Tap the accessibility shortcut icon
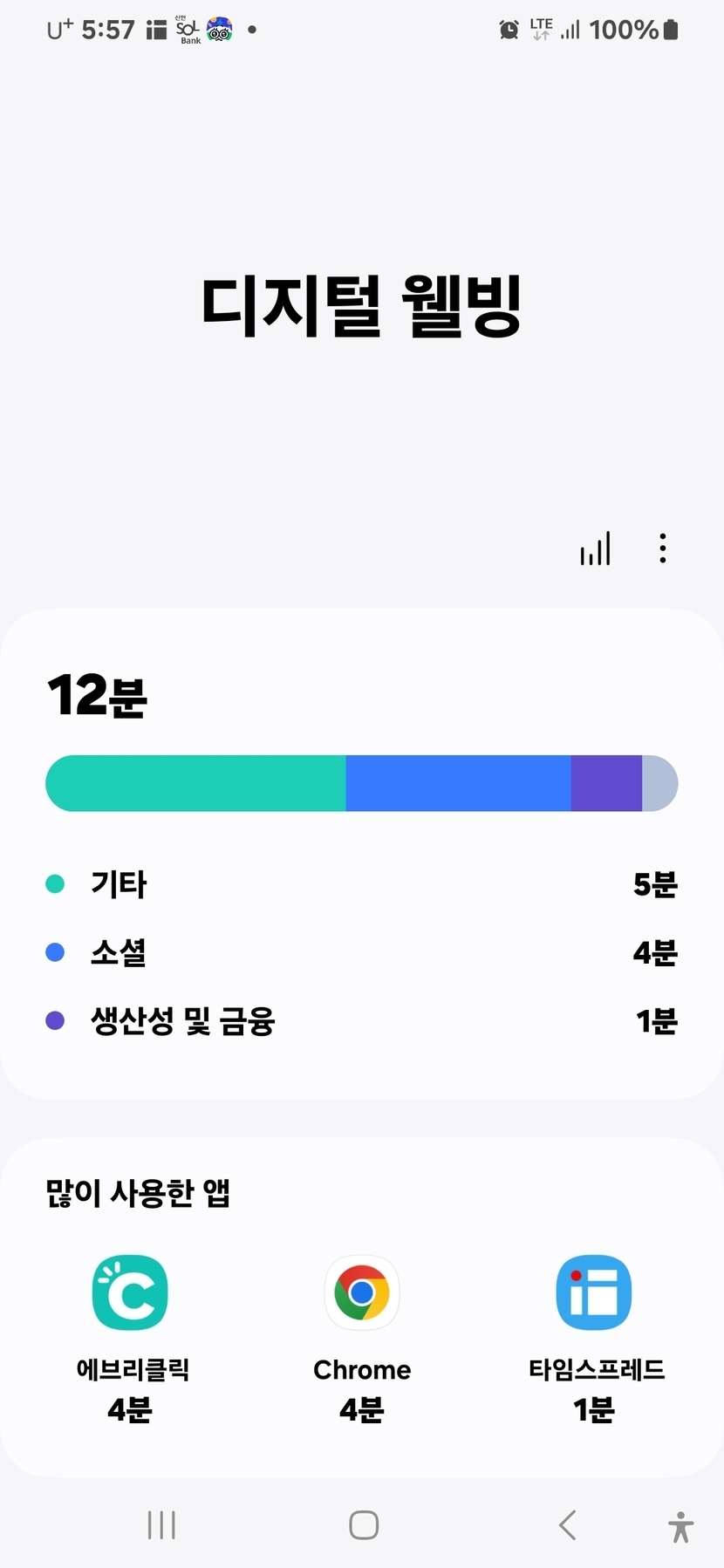724x1568 pixels. (x=680, y=1527)
